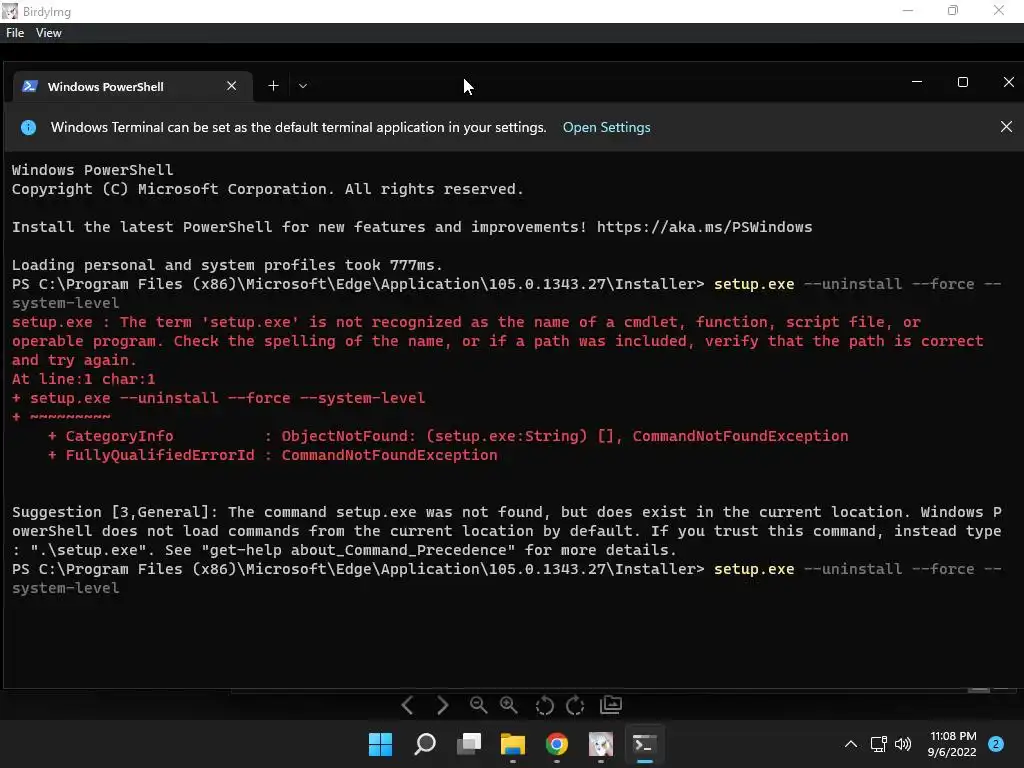Go to previous image in BirdyImg
Image resolution: width=1024 pixels, height=768 pixels.
pos(408,705)
